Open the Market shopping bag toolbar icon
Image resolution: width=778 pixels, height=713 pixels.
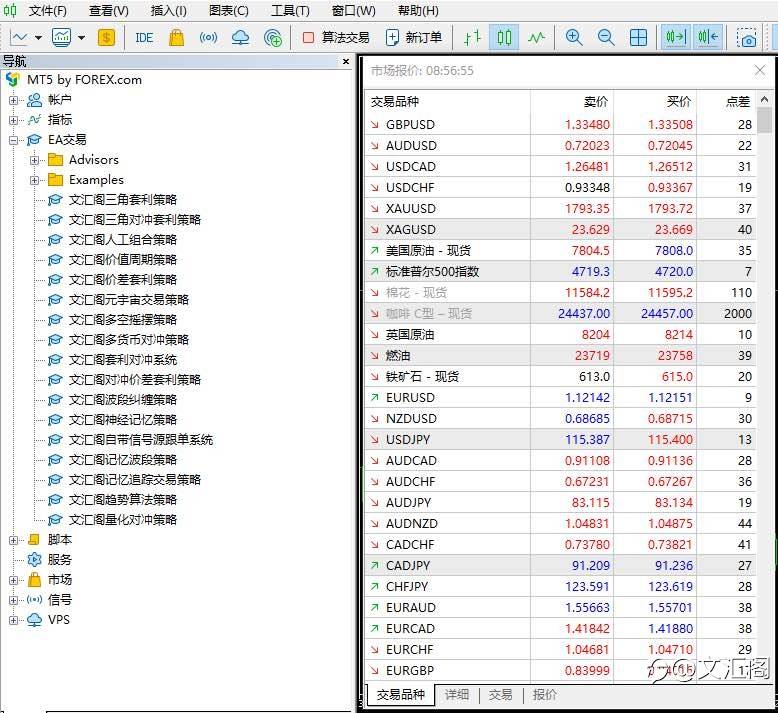pos(176,37)
